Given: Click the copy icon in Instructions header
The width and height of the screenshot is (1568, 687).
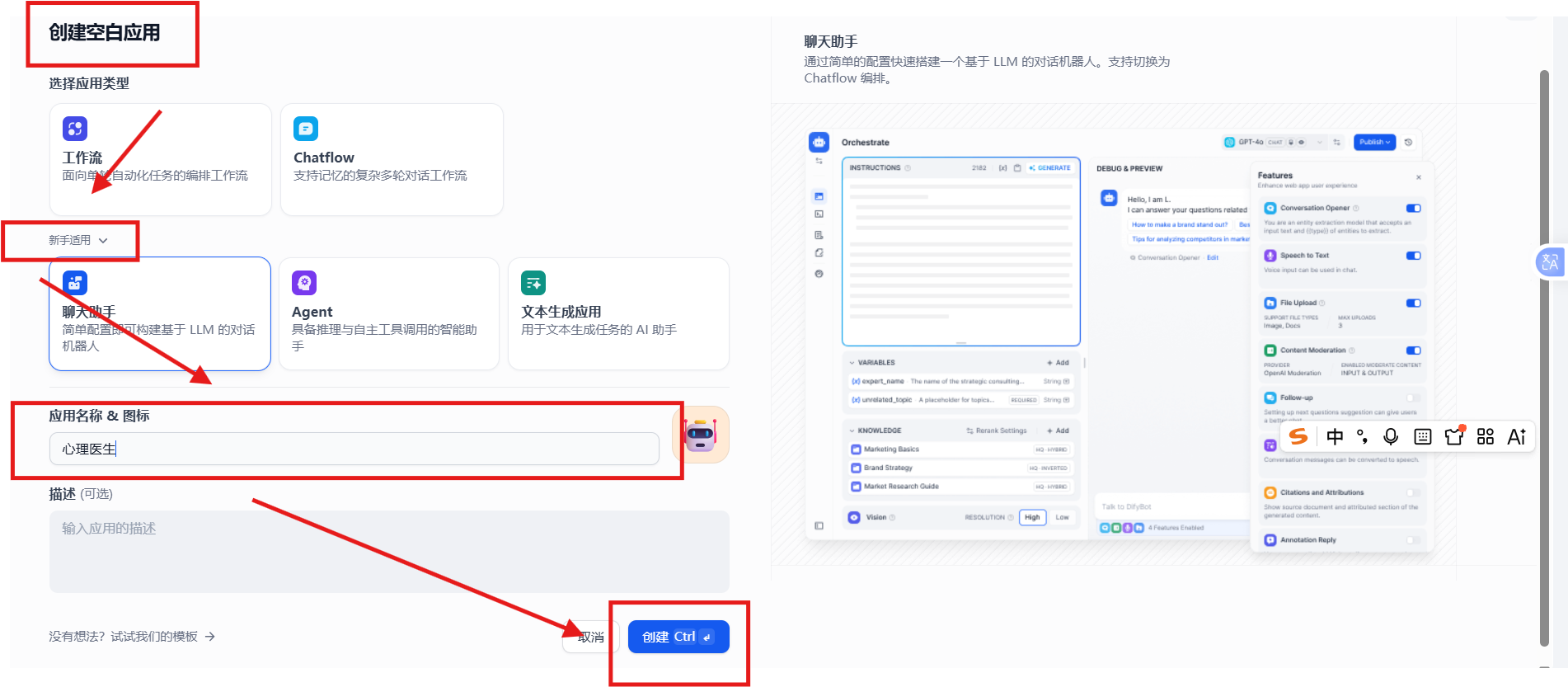Looking at the screenshot, I should 1017,167.
